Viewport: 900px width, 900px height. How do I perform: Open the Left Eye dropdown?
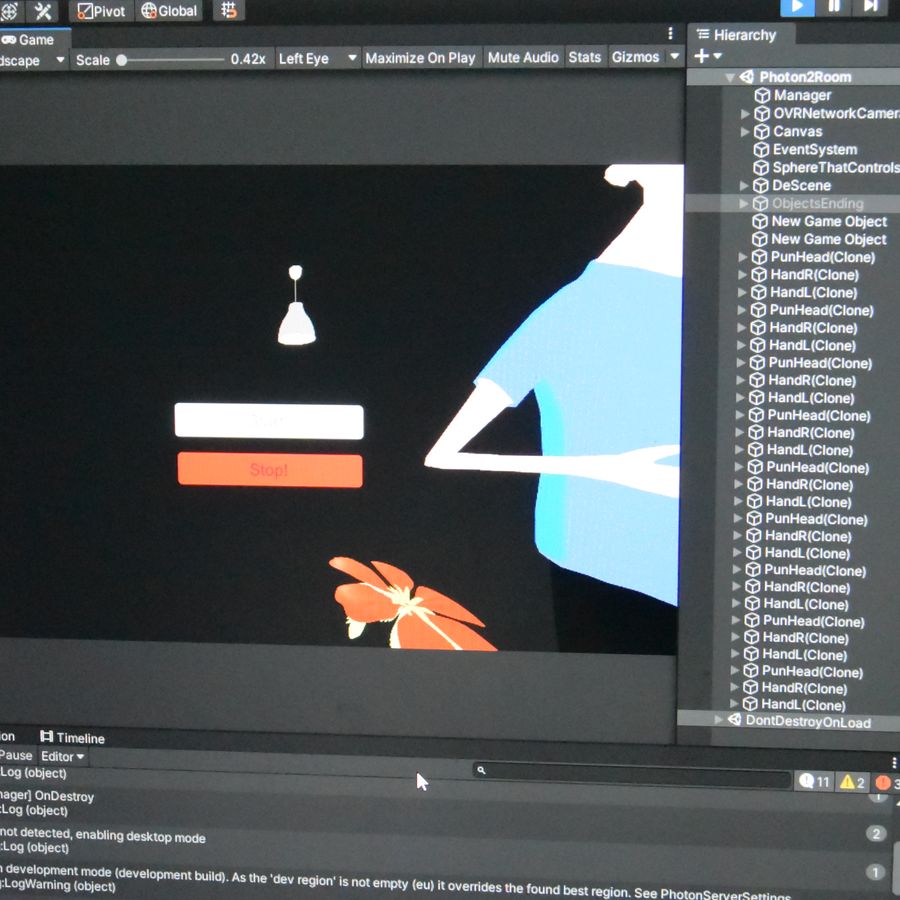[x=317, y=59]
